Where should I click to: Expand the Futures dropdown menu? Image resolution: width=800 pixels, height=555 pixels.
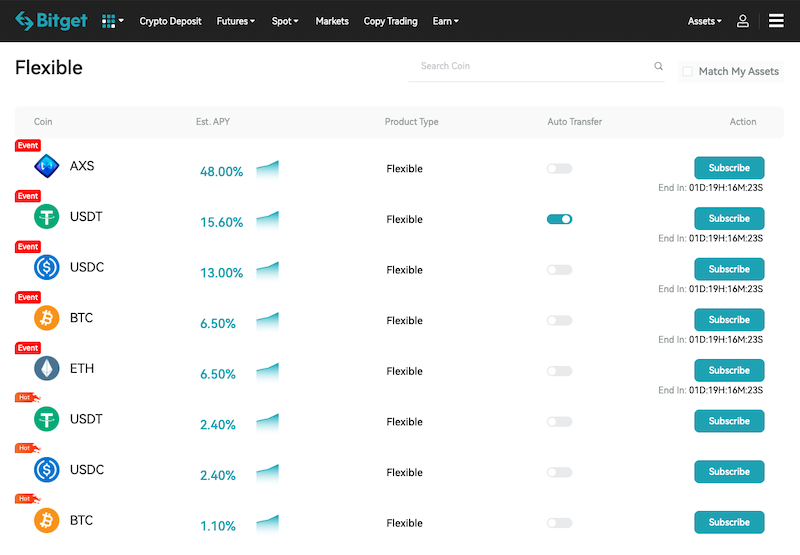pos(235,21)
